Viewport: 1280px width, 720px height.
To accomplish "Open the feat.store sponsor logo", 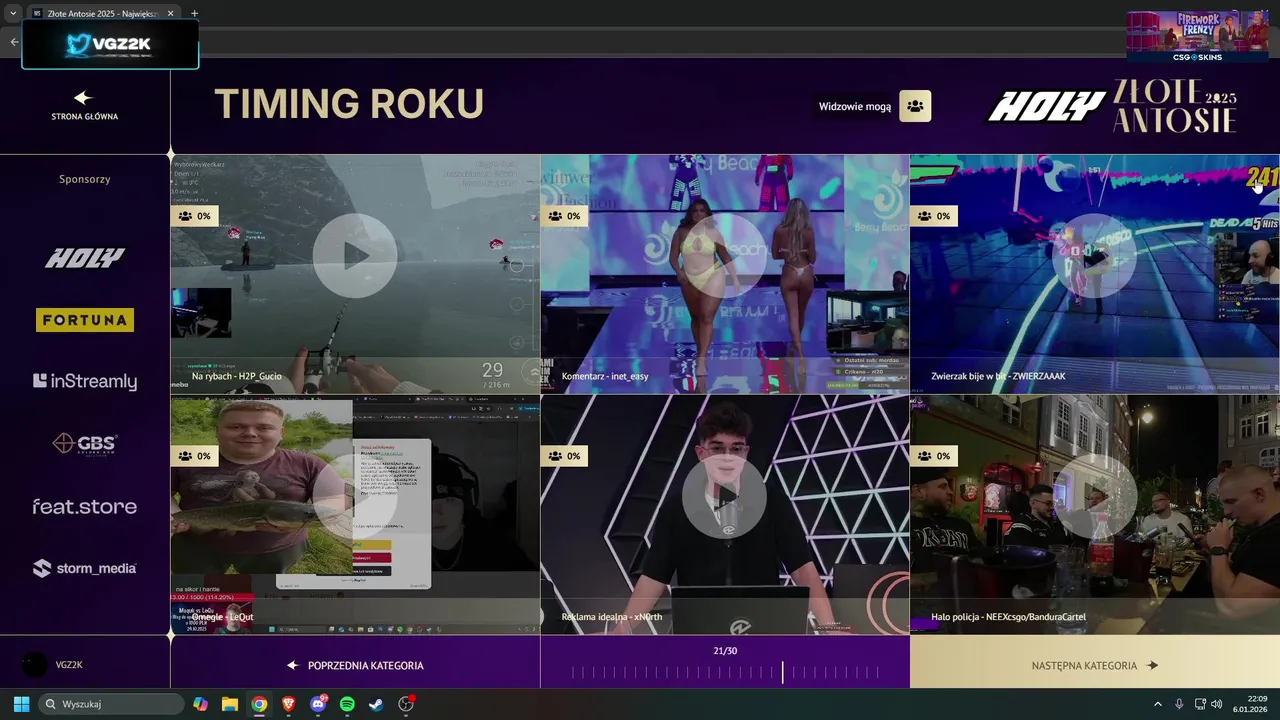I will 85,506.
